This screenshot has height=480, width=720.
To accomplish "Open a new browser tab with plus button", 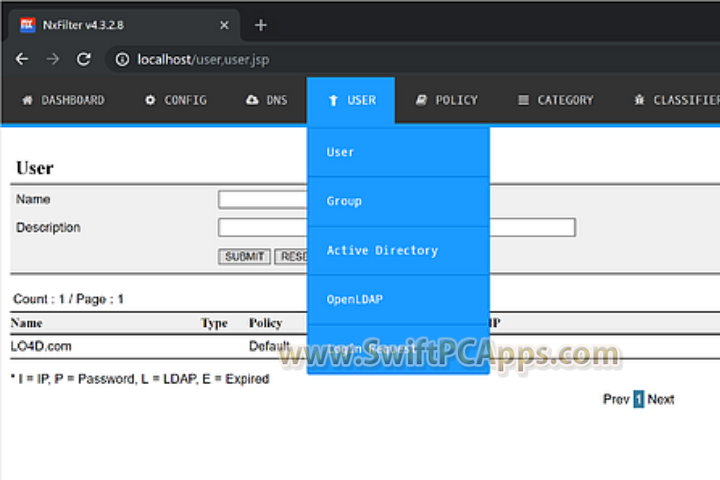I will point(260,25).
